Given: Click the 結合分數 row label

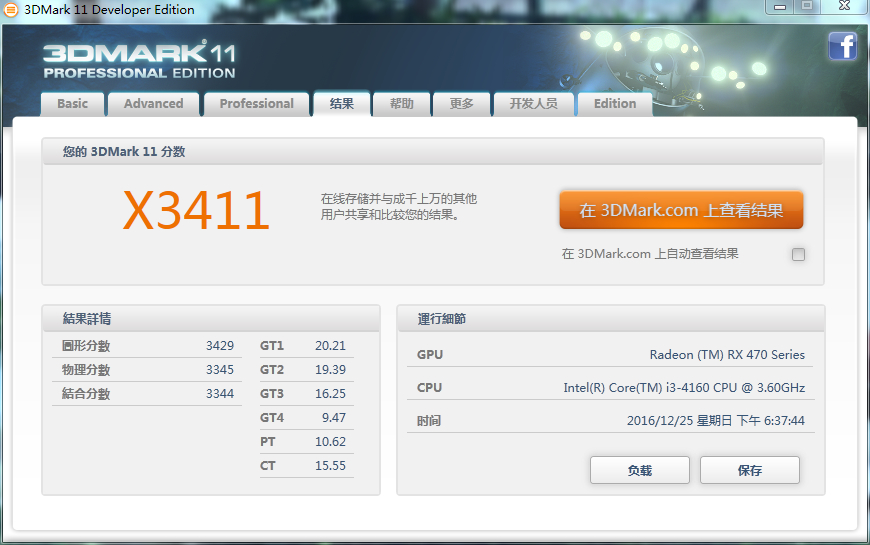Looking at the screenshot, I should [x=86, y=393].
